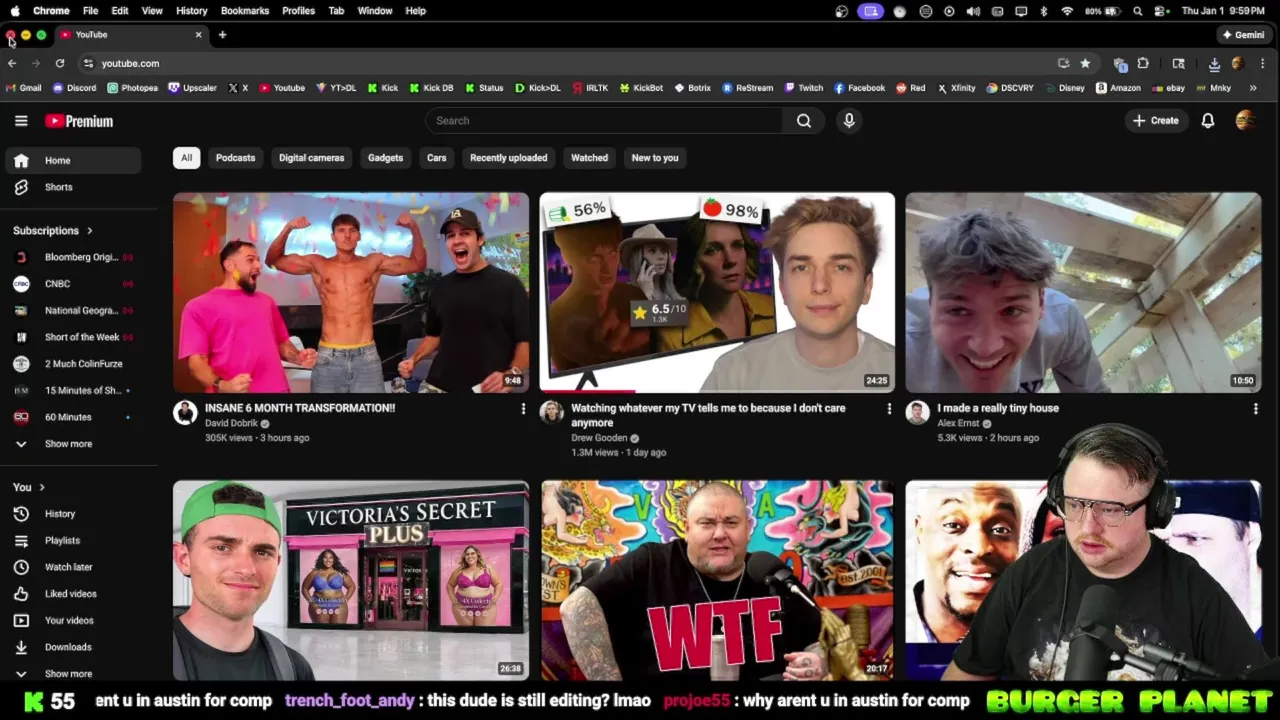Open options for Alex Ernst video

point(1255,409)
